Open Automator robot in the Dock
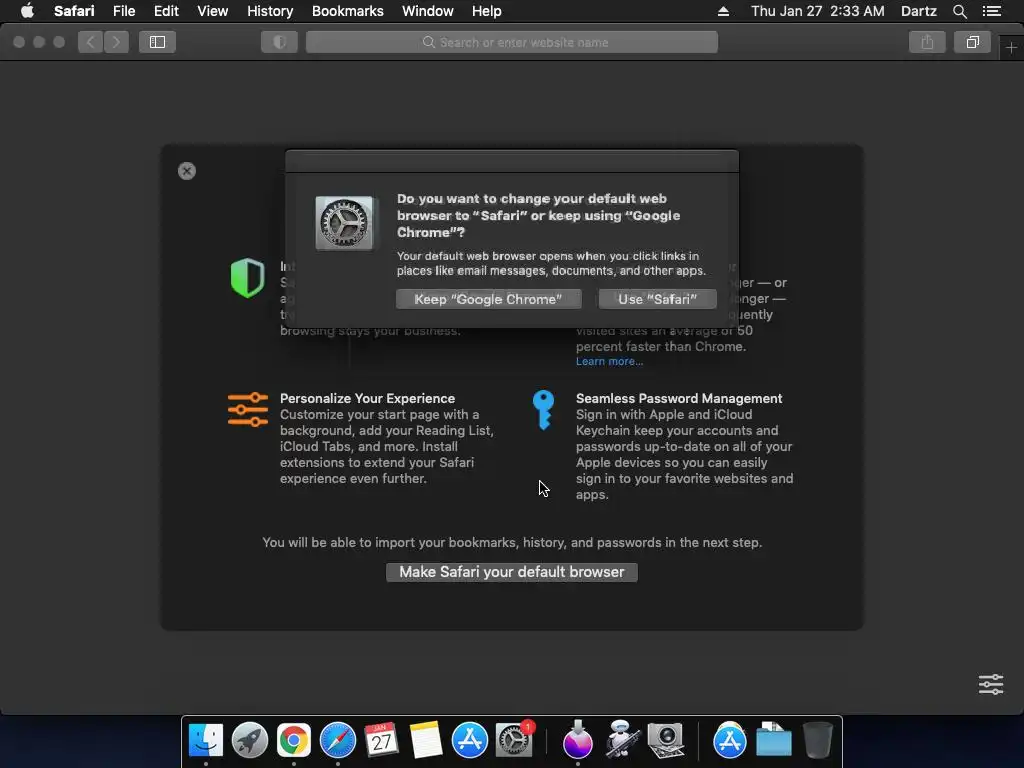Viewport: 1024px width, 768px height. click(622, 740)
